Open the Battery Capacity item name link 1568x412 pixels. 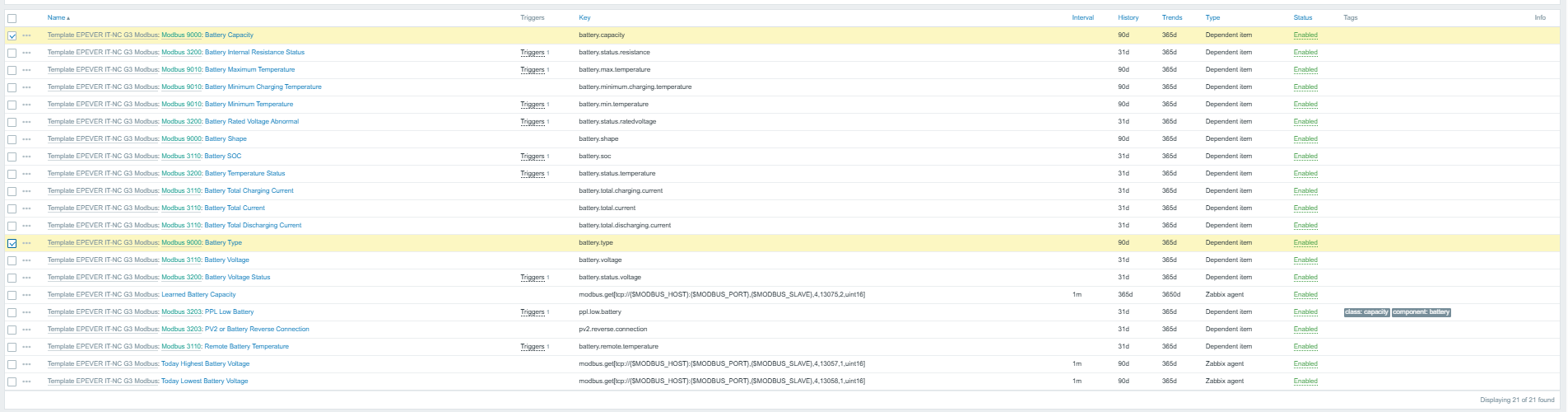[229, 35]
